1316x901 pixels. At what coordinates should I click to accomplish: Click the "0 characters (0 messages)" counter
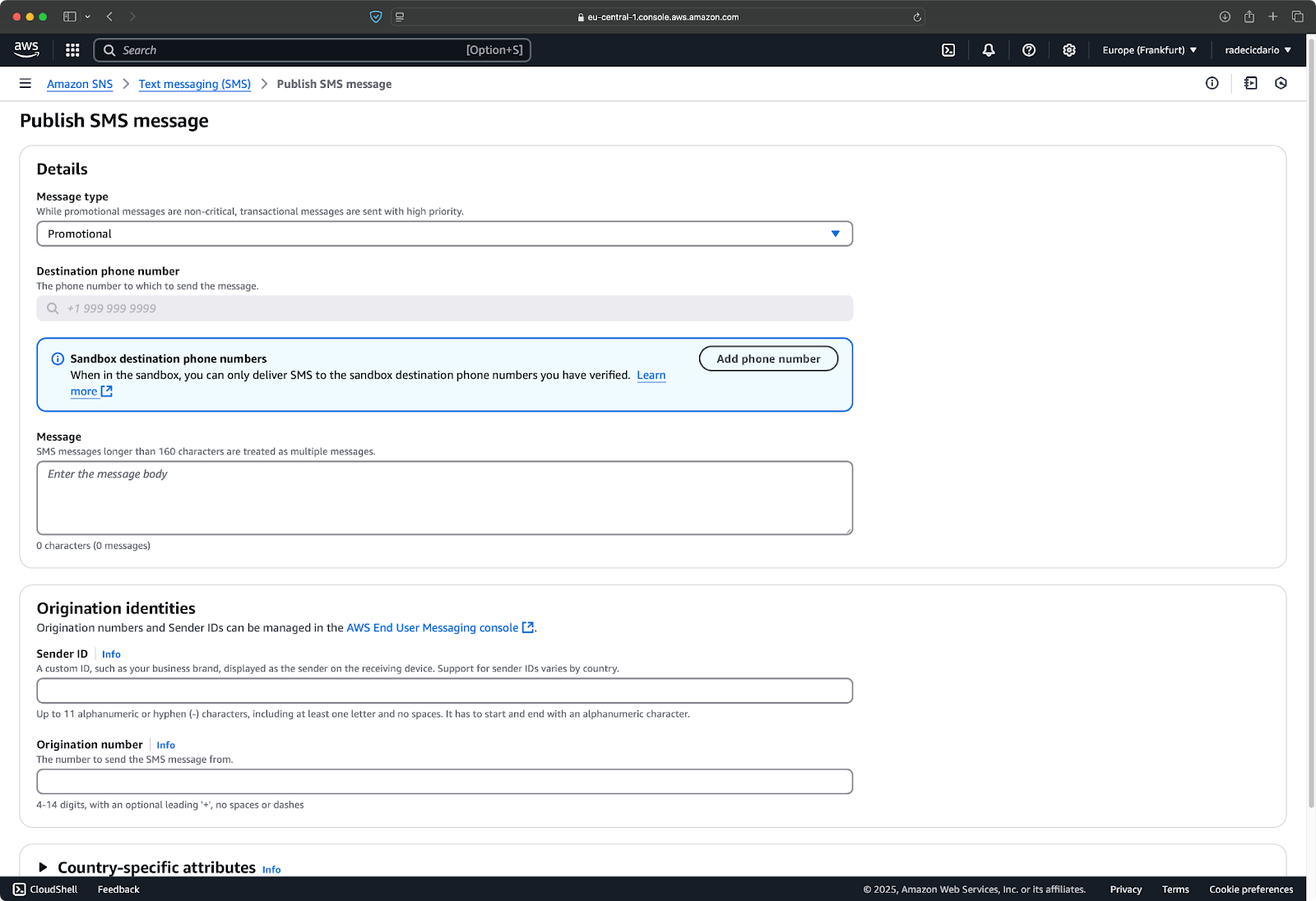pos(93,546)
